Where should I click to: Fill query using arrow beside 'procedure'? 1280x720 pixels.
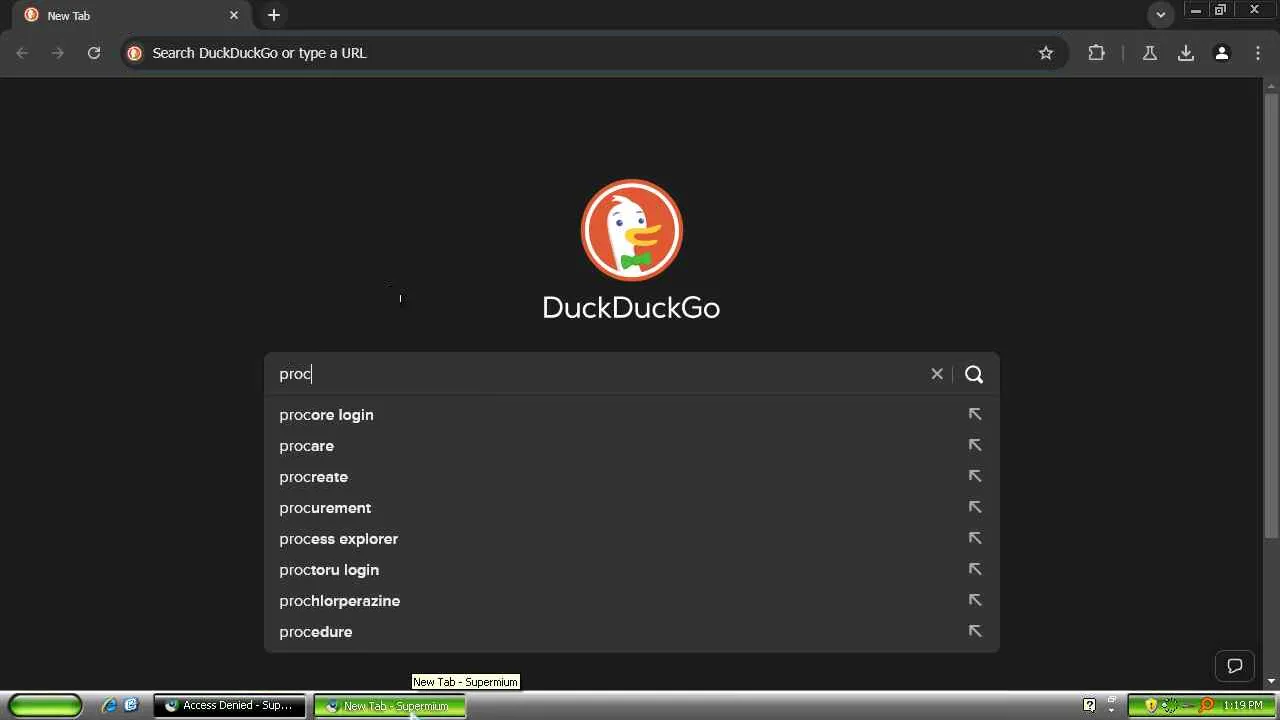[975, 631]
